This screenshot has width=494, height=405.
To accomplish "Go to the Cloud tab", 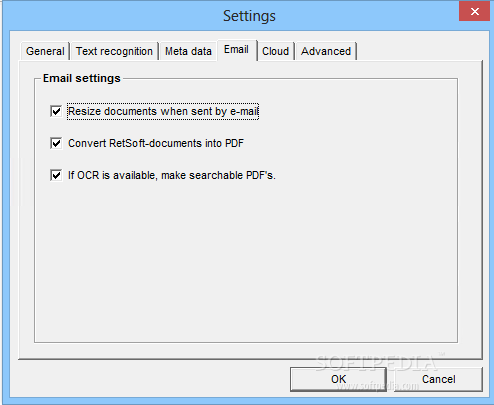I will tap(276, 51).
